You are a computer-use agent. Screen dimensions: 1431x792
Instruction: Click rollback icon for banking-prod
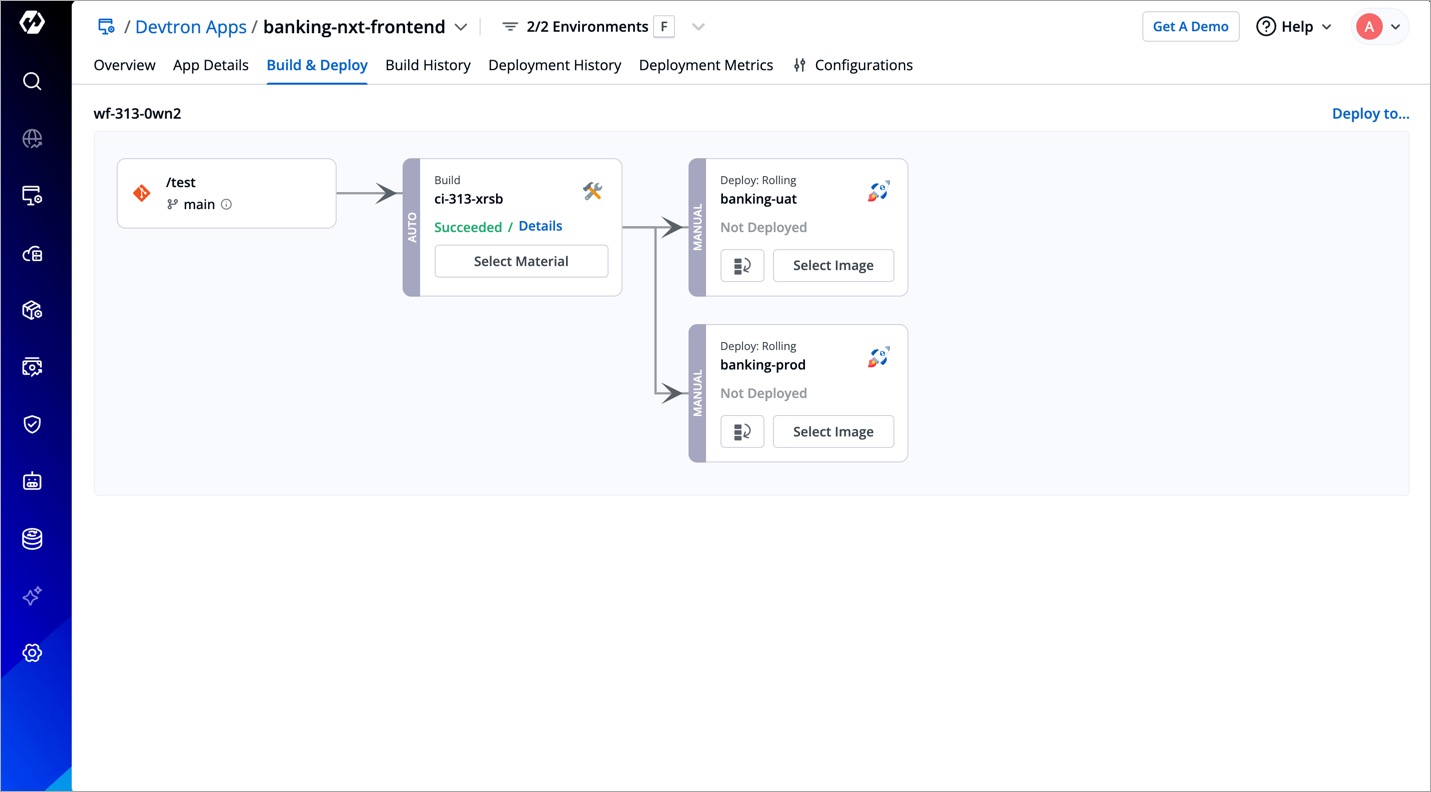742,432
